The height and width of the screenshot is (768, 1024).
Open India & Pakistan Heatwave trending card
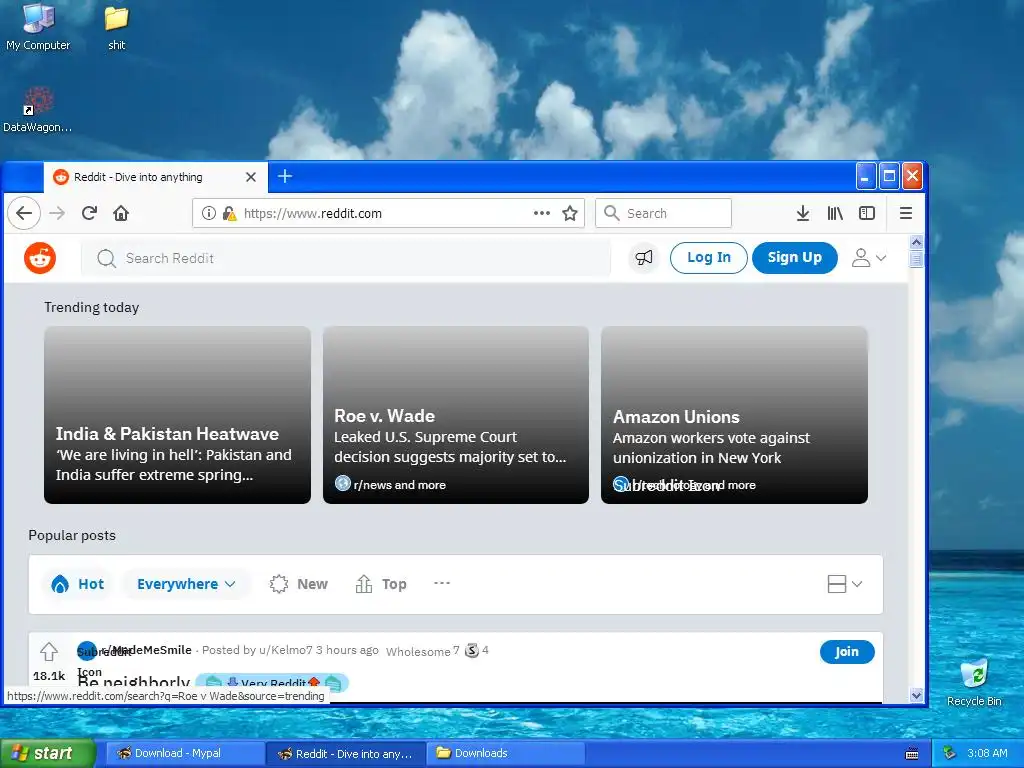178,415
